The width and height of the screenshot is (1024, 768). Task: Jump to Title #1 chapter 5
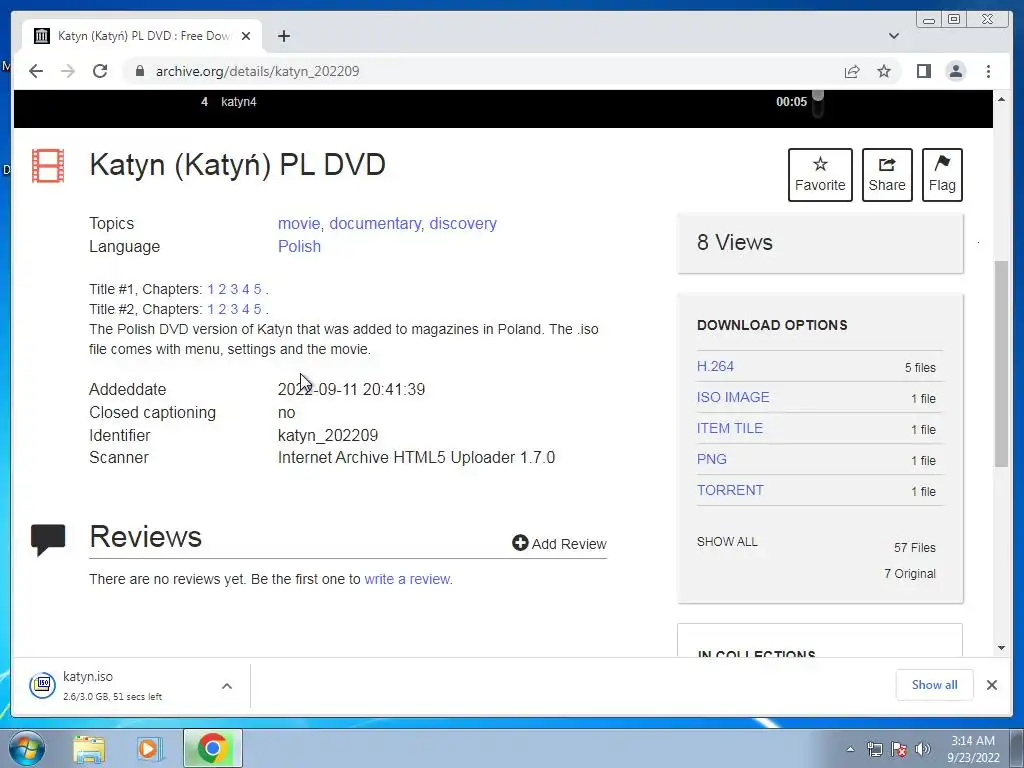pyautogui.click(x=257, y=289)
